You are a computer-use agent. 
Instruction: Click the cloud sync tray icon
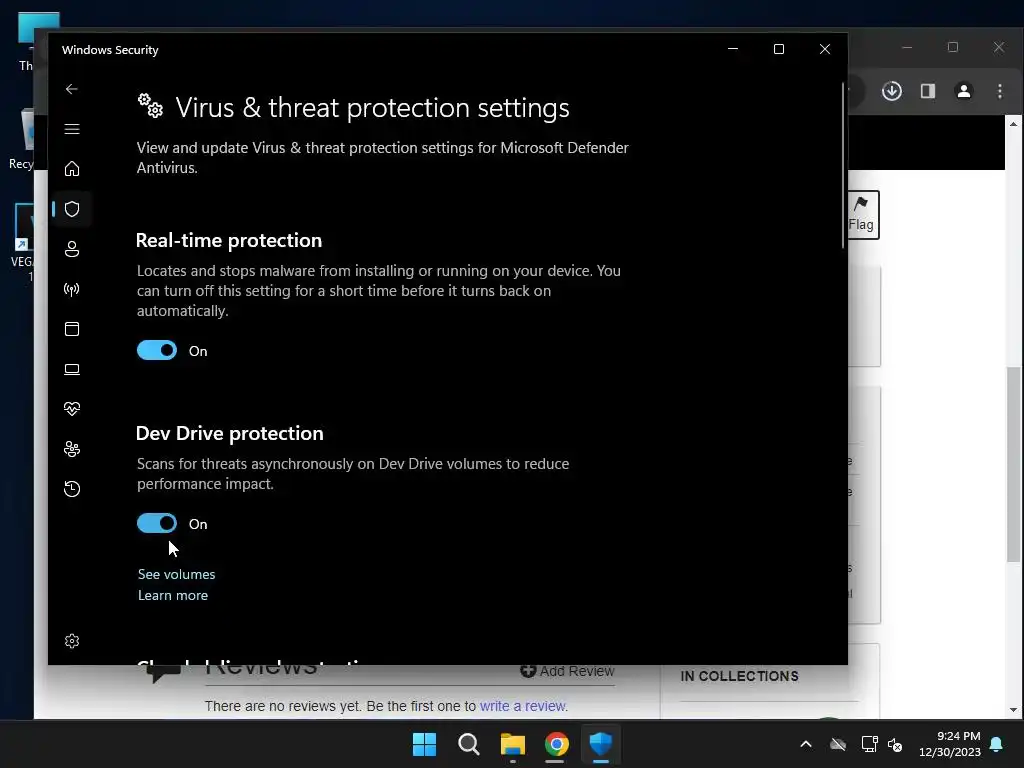click(x=838, y=744)
